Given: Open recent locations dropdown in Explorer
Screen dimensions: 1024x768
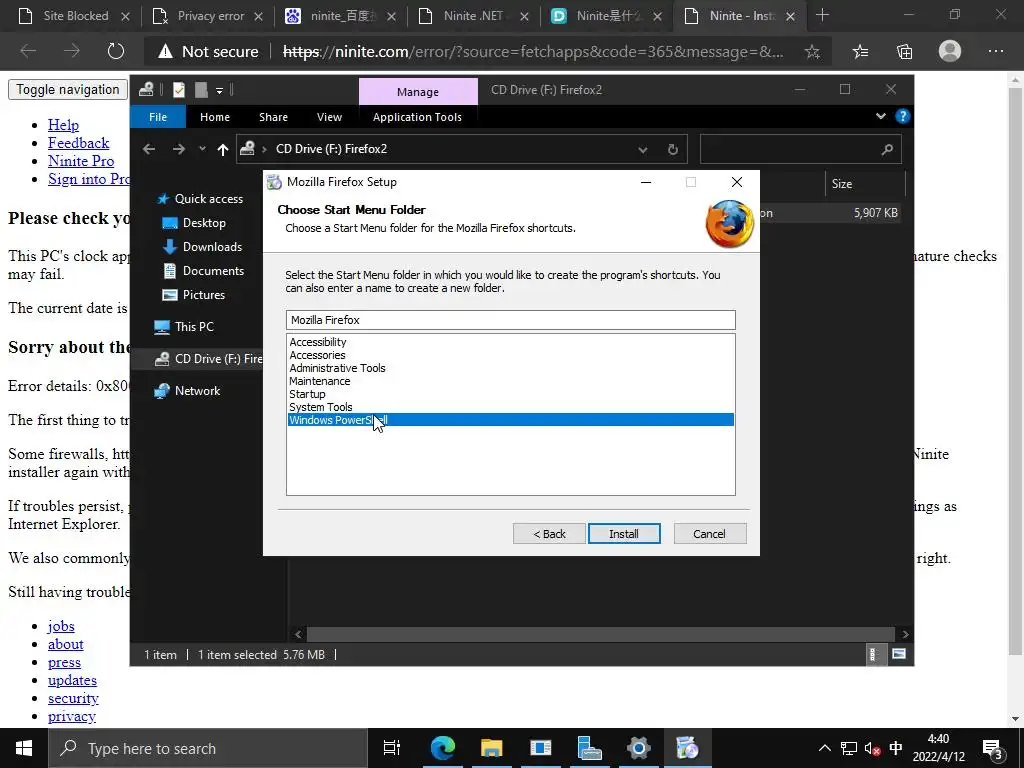Looking at the screenshot, I should (202, 150).
